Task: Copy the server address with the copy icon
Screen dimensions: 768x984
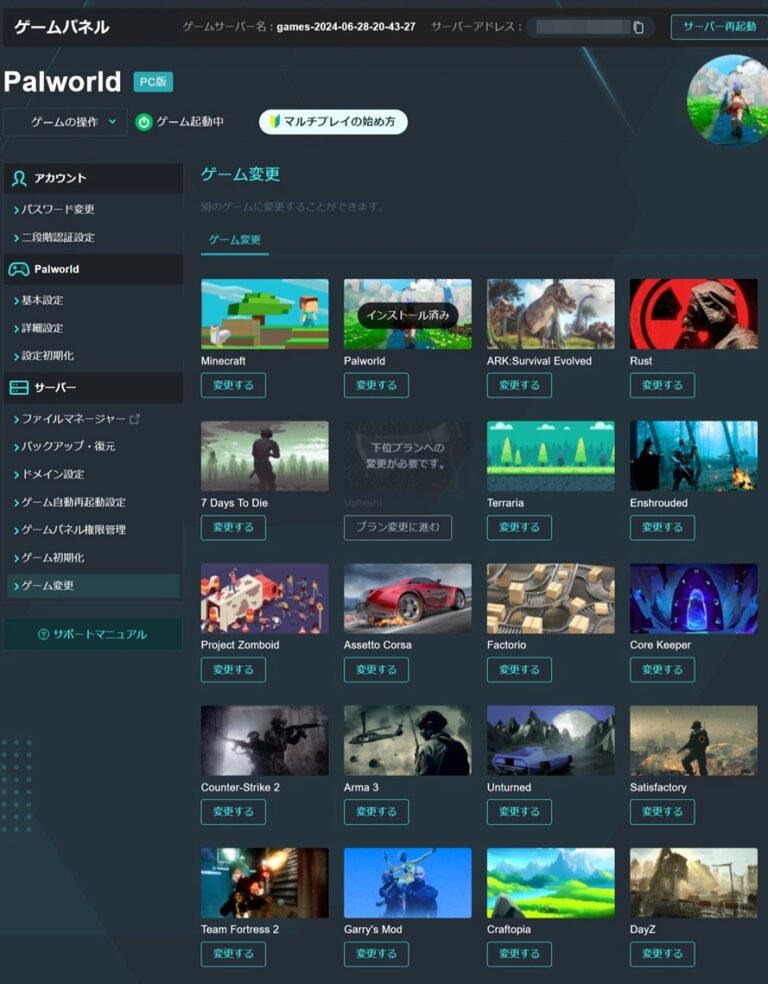Action: pyautogui.click(x=638, y=27)
